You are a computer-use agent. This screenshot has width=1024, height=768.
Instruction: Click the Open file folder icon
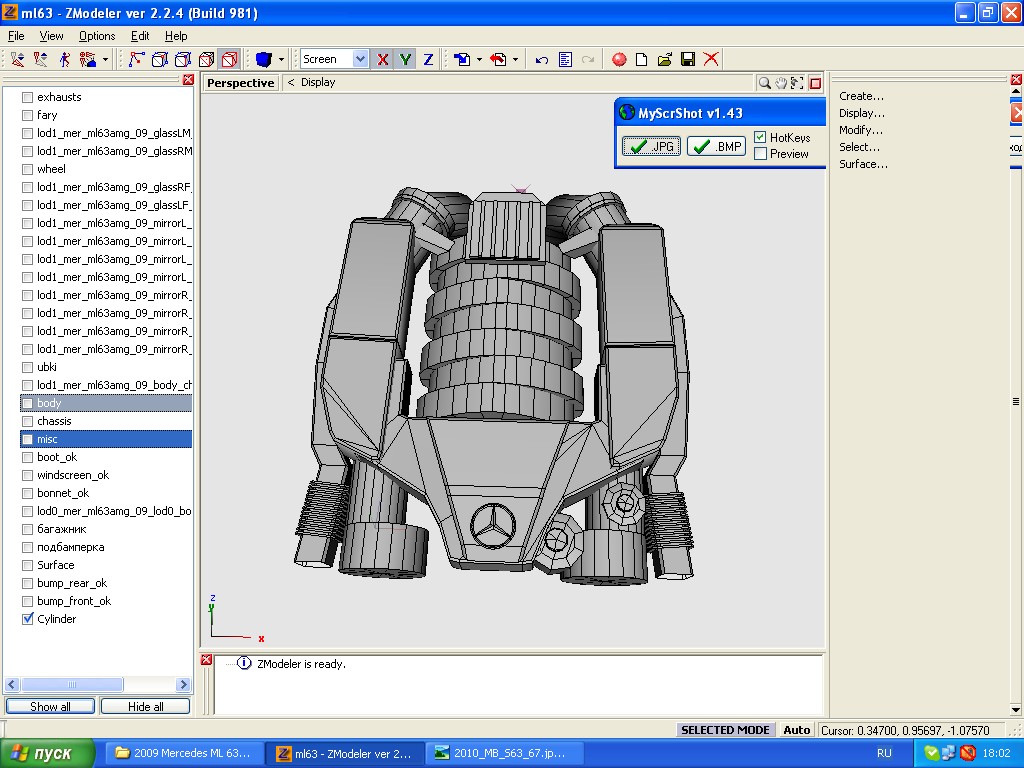[664, 59]
